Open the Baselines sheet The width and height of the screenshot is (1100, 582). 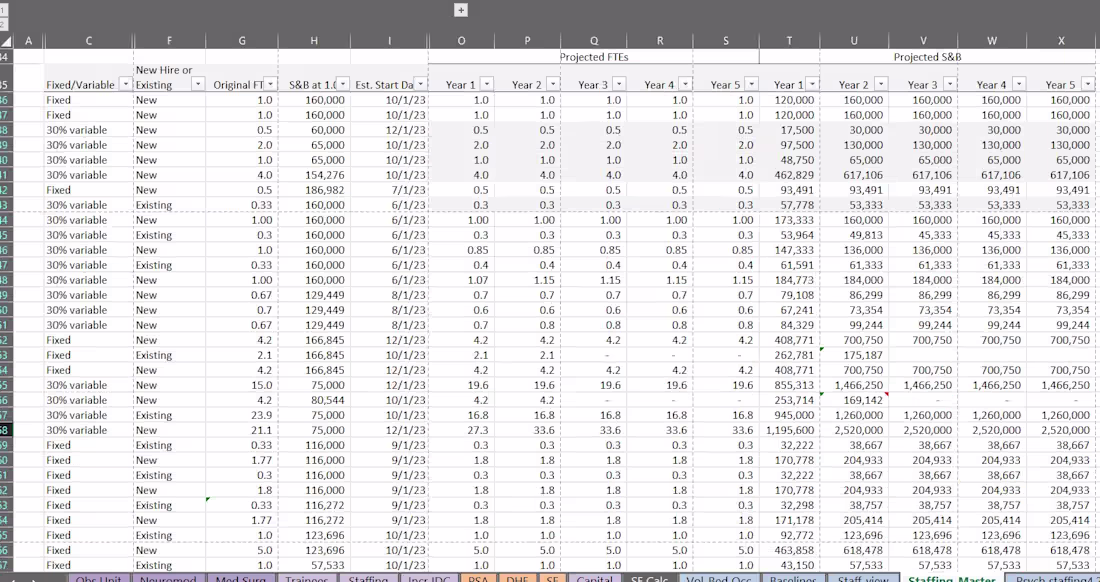tap(793, 578)
